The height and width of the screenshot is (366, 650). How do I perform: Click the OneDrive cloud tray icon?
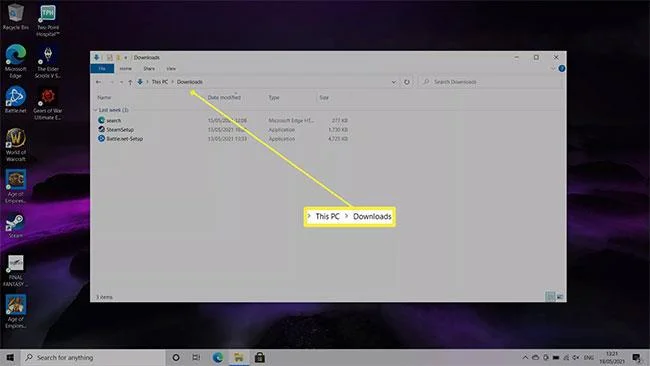coord(535,357)
